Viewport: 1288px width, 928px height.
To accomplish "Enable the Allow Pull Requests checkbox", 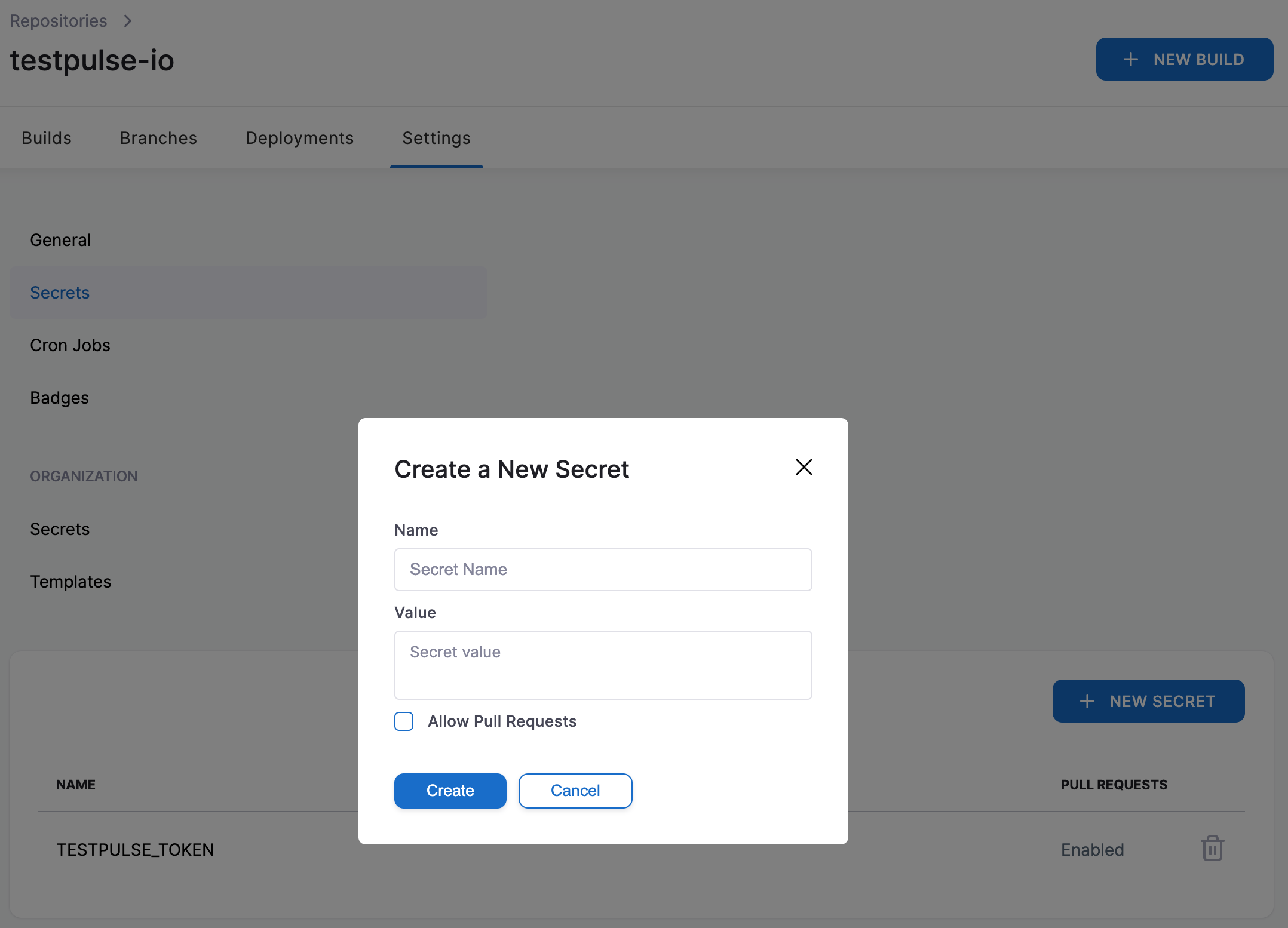I will (x=404, y=721).
